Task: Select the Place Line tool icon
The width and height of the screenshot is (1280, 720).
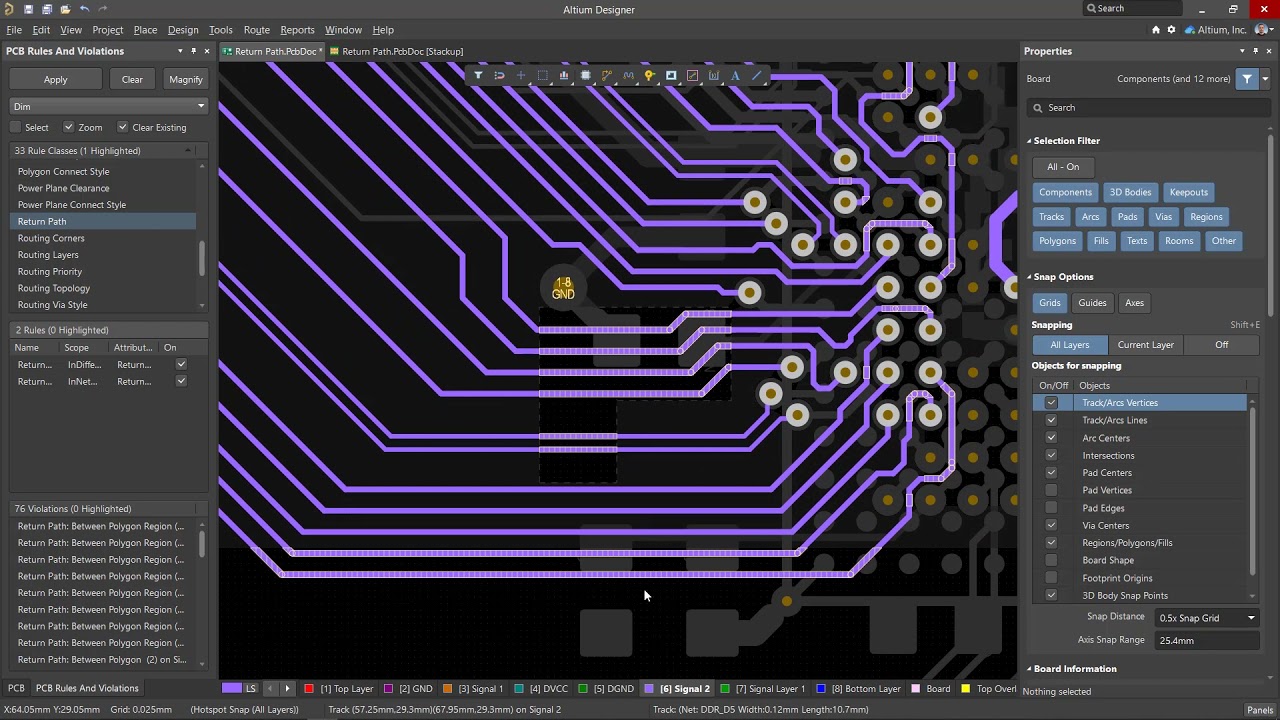Action: [x=757, y=75]
